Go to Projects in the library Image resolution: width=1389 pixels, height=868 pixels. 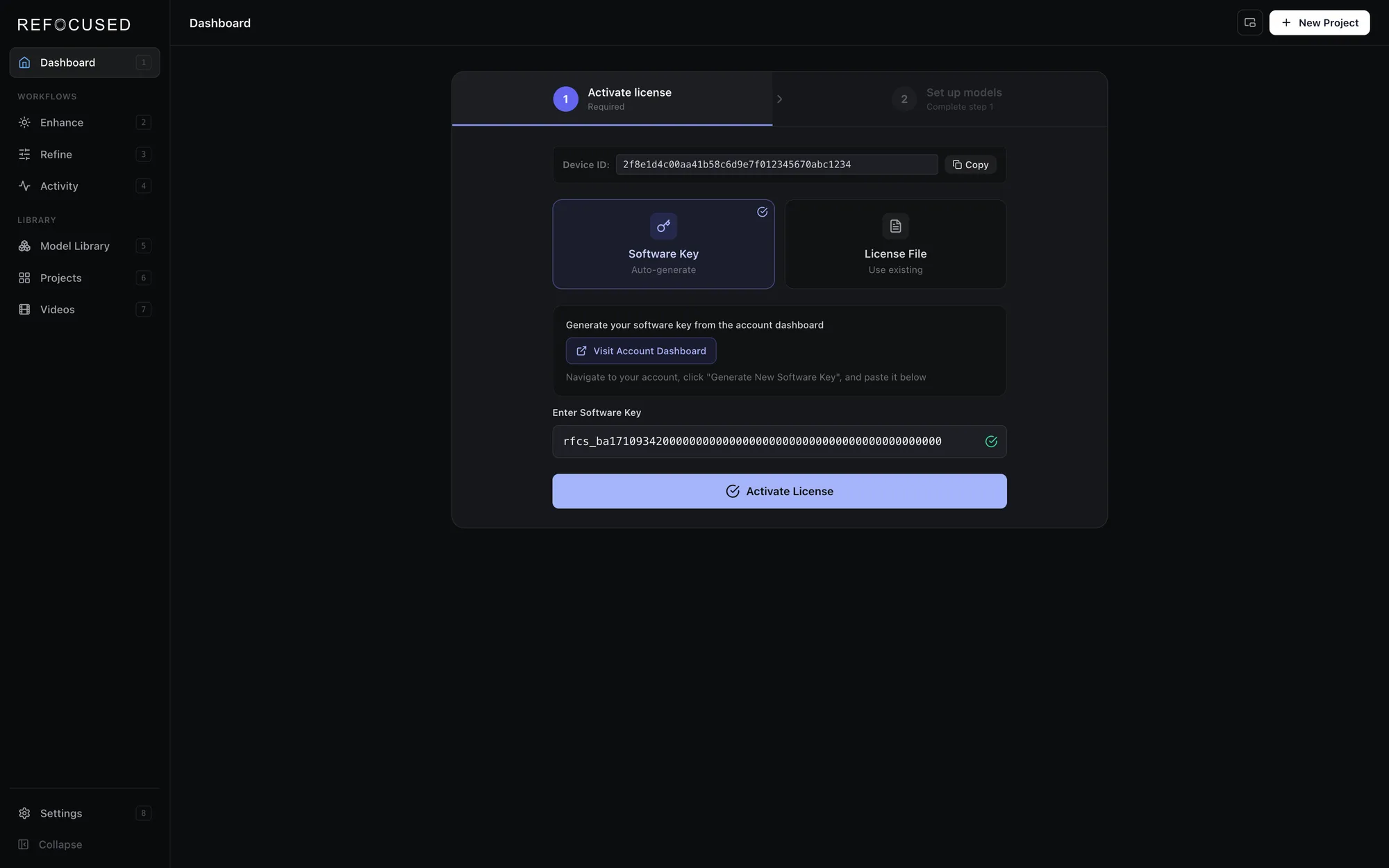tap(85, 278)
